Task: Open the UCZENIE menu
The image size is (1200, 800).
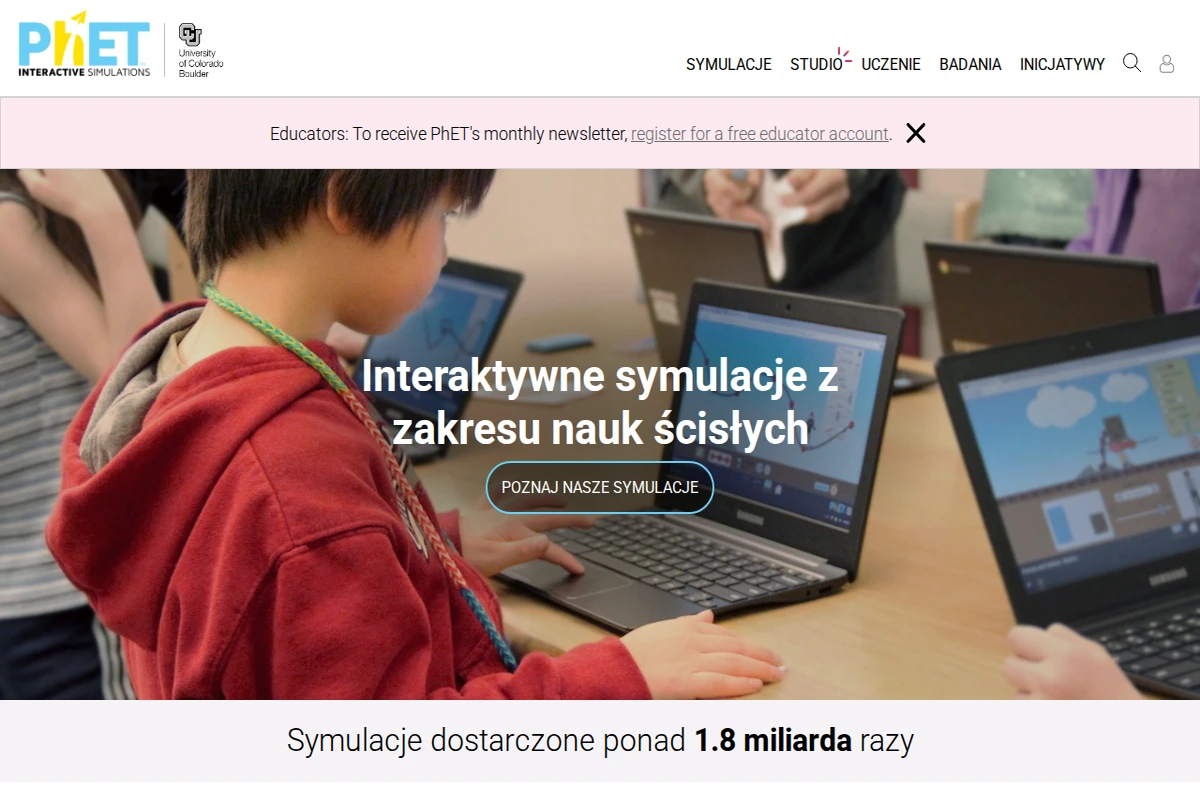Action: click(x=891, y=64)
